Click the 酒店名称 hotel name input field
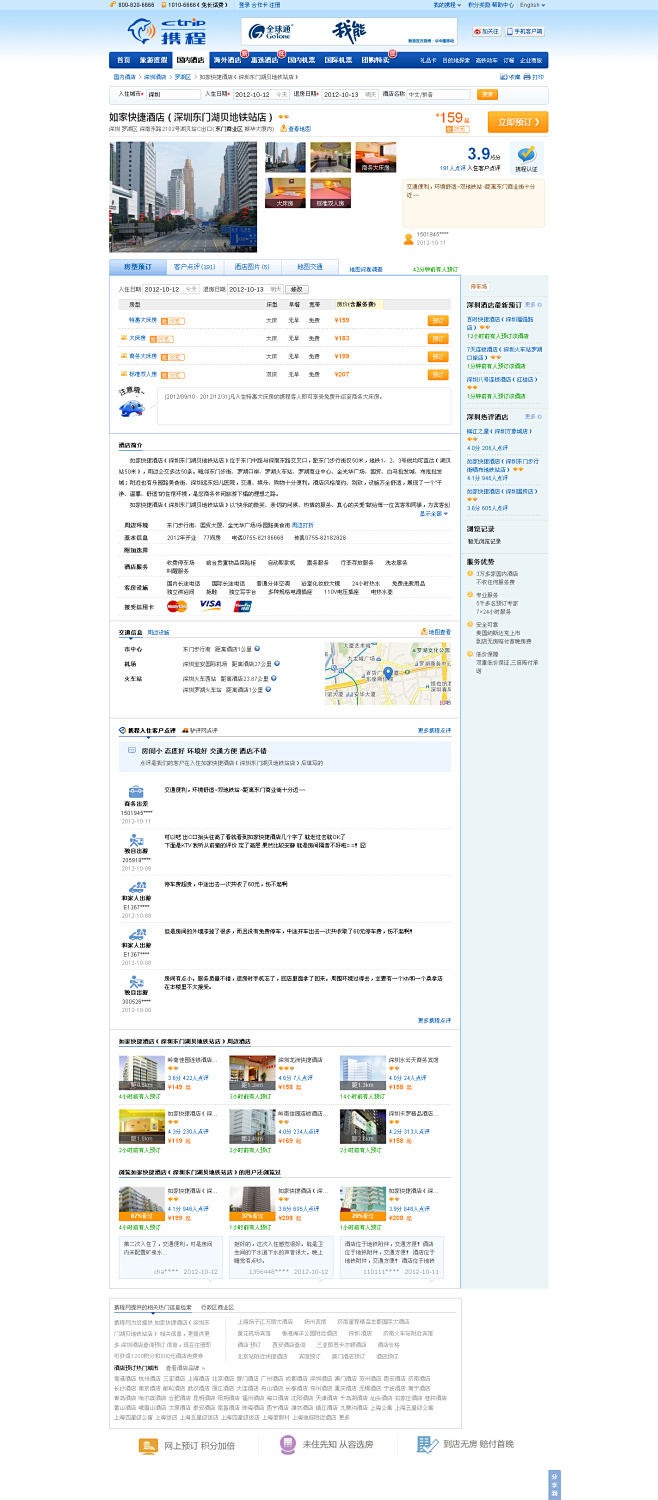The height and width of the screenshot is (1500, 658). point(438,94)
